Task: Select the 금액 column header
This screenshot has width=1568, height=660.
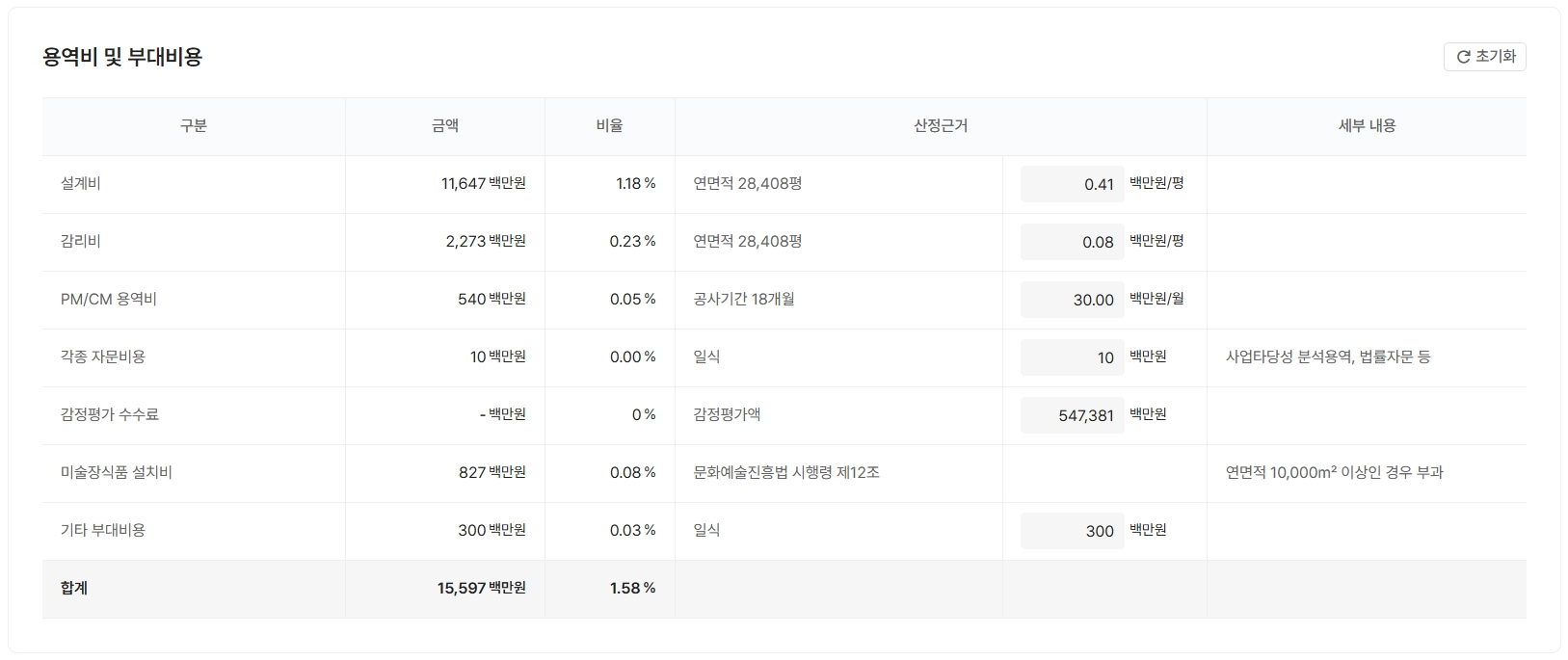Action: pyautogui.click(x=445, y=125)
